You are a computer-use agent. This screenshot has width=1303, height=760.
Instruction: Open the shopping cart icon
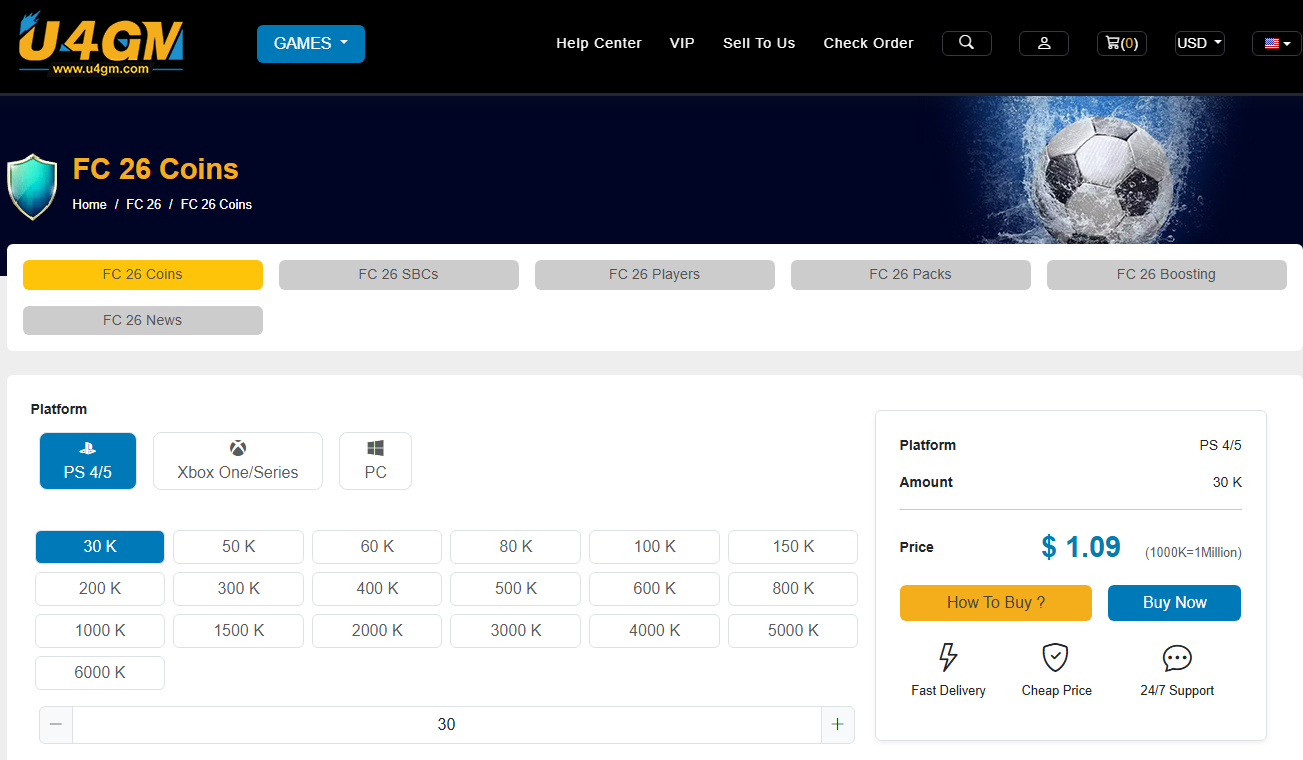click(1121, 43)
